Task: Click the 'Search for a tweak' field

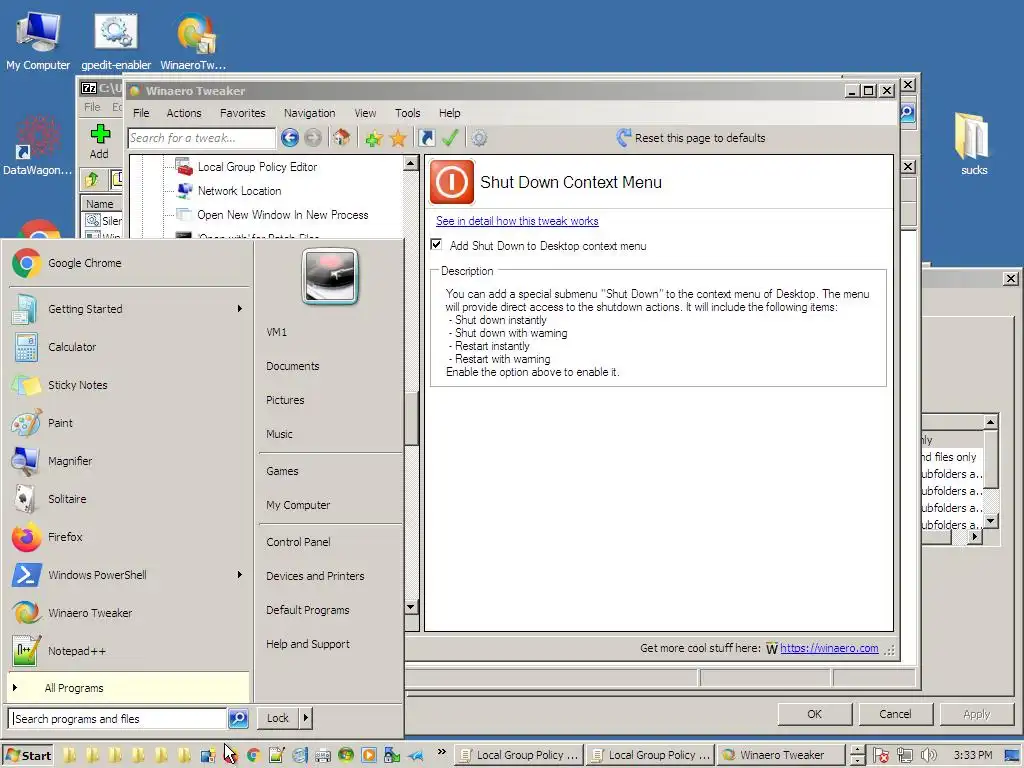Action: (202, 138)
